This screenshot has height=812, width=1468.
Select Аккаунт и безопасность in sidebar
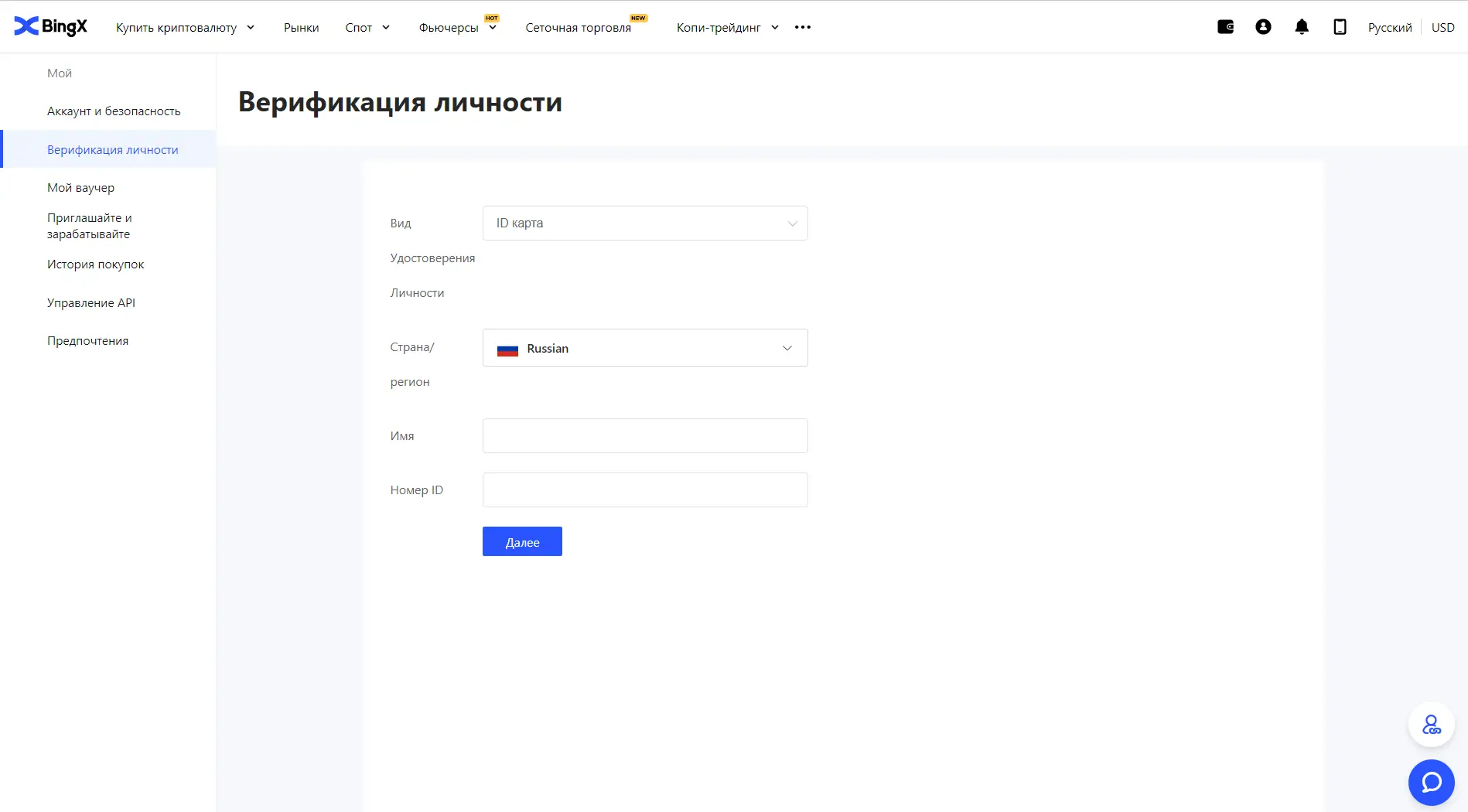coord(114,111)
